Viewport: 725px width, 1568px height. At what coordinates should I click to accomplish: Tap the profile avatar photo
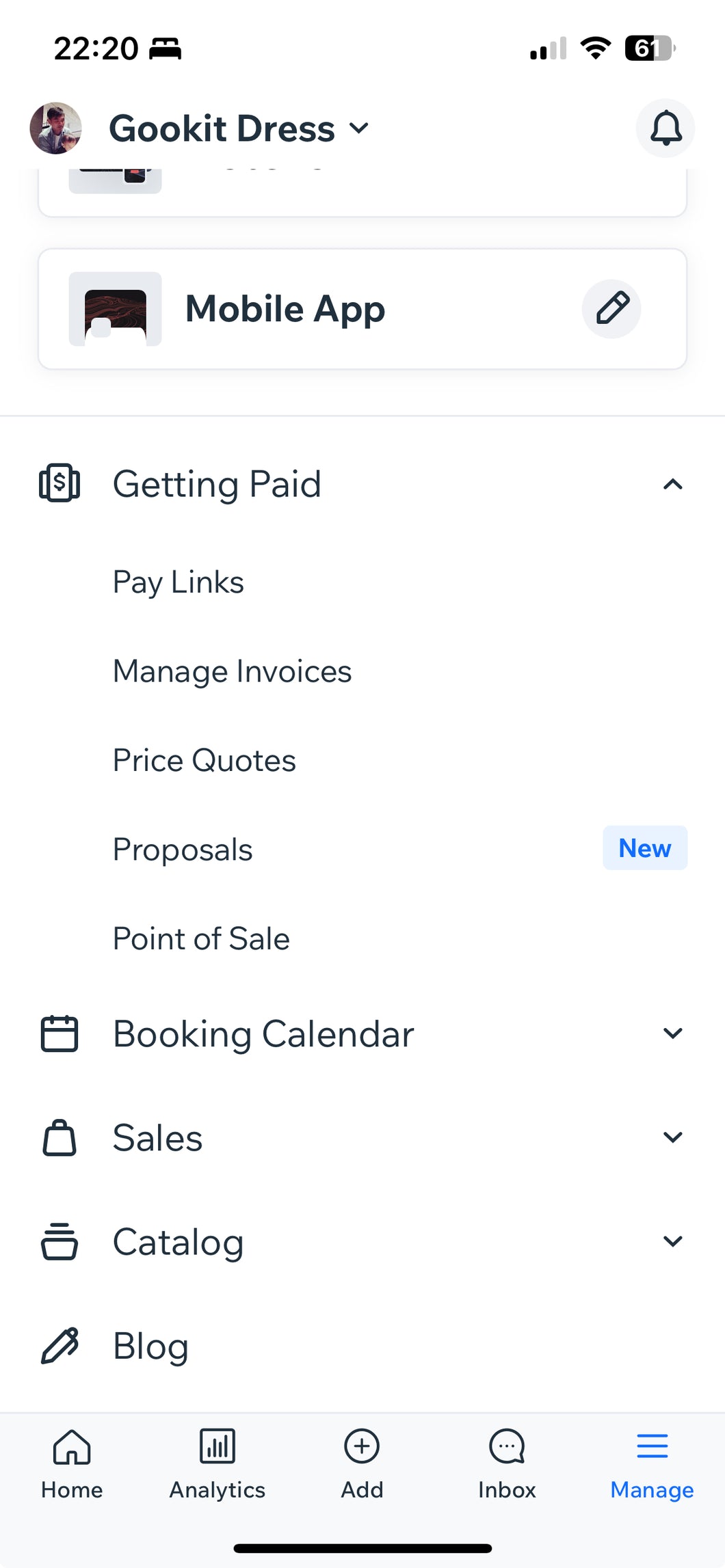pyautogui.click(x=55, y=129)
